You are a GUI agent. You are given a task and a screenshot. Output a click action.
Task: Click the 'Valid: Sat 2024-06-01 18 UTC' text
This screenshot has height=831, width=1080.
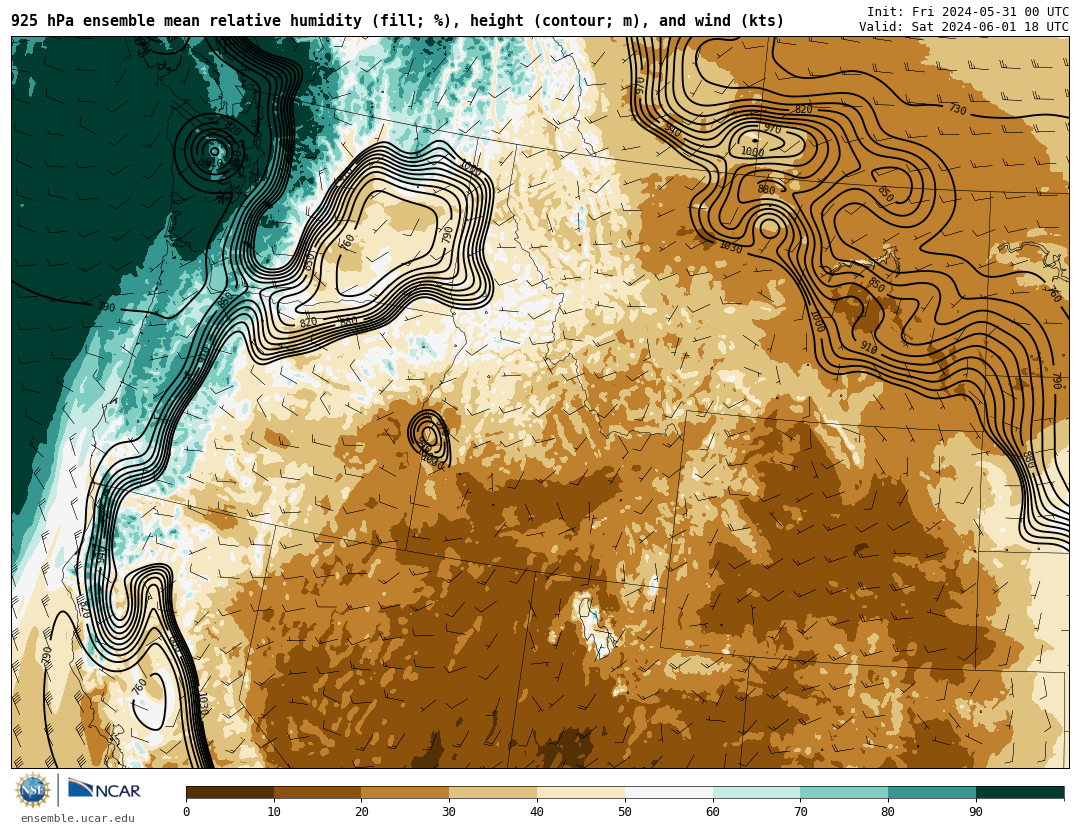point(964,27)
